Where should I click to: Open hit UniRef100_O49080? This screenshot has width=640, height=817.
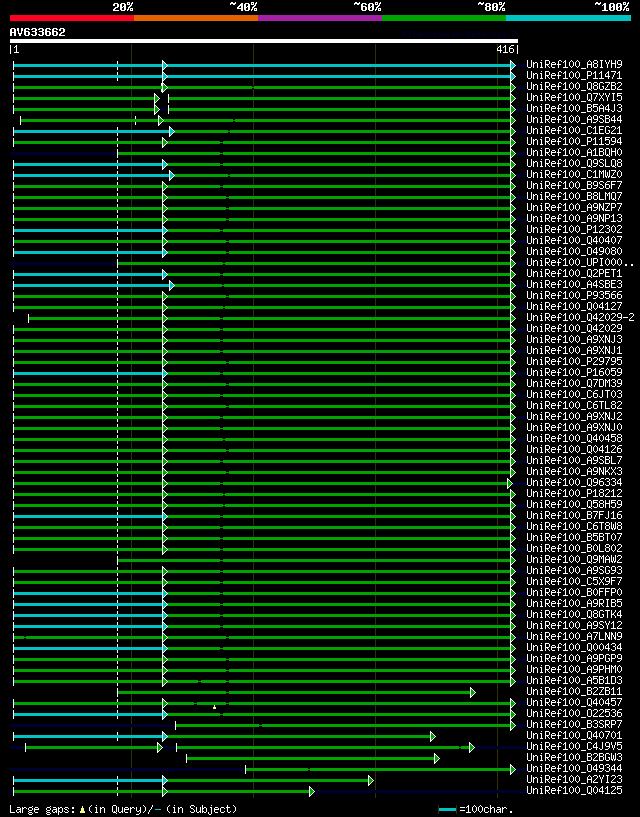click(x=574, y=251)
